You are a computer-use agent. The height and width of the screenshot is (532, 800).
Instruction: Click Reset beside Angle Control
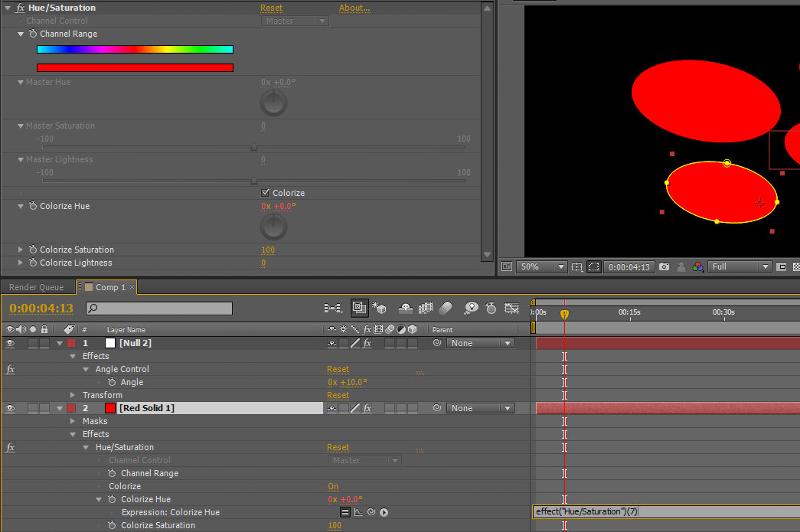pyautogui.click(x=338, y=369)
